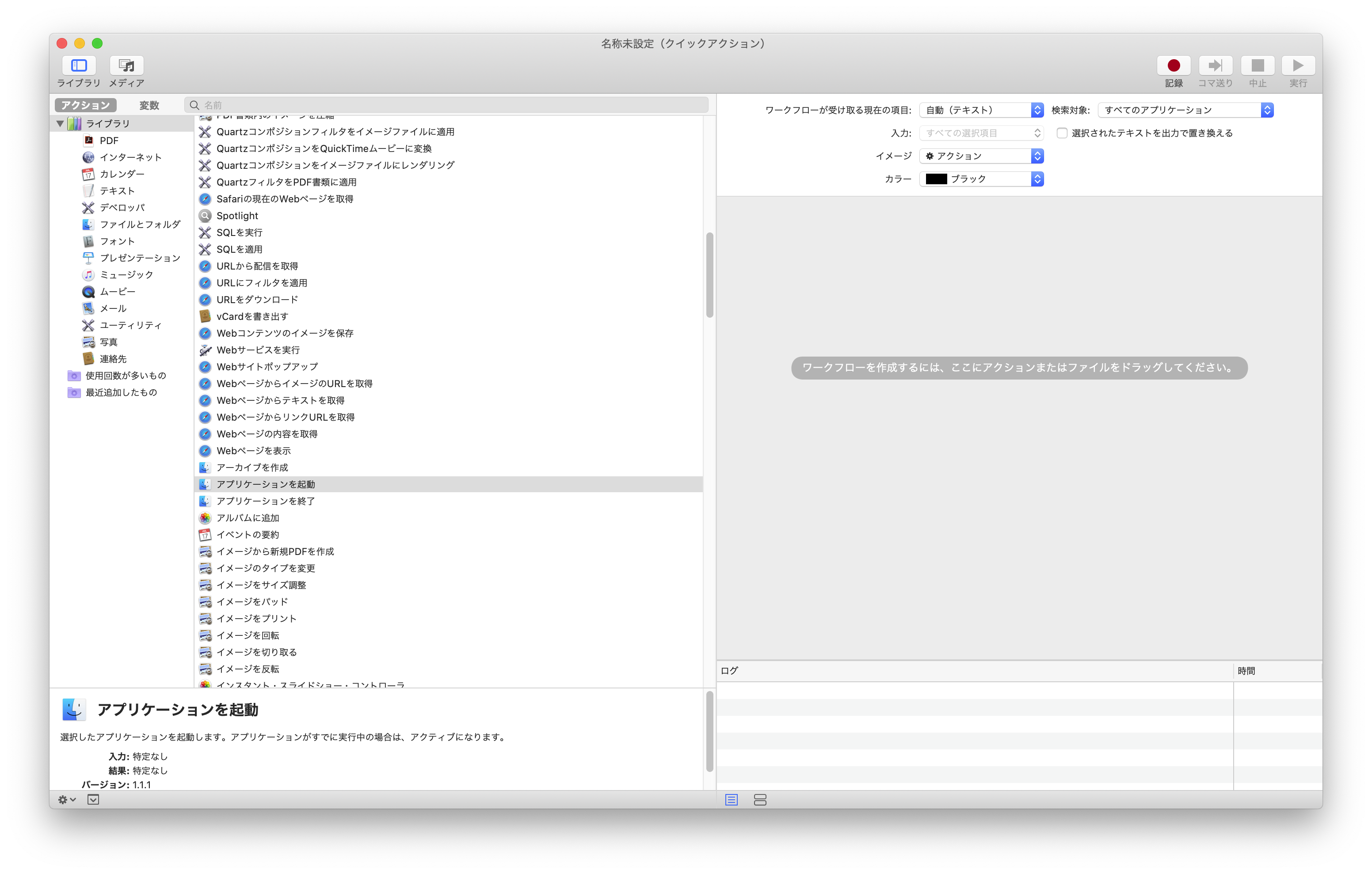
Task: Switch to the アクション tab
Action: click(x=85, y=106)
